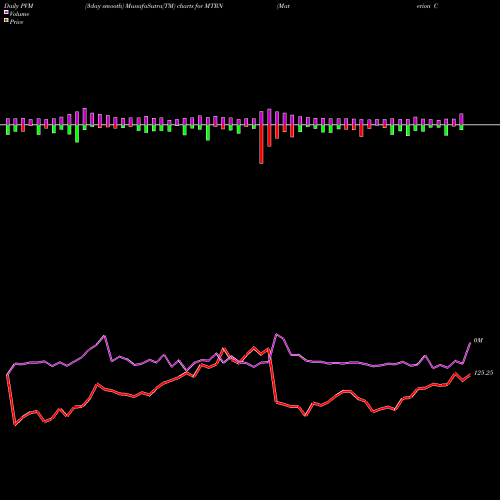Click the Volume legend color swatch
This screenshot has height=500, width=500.
point(6,12)
